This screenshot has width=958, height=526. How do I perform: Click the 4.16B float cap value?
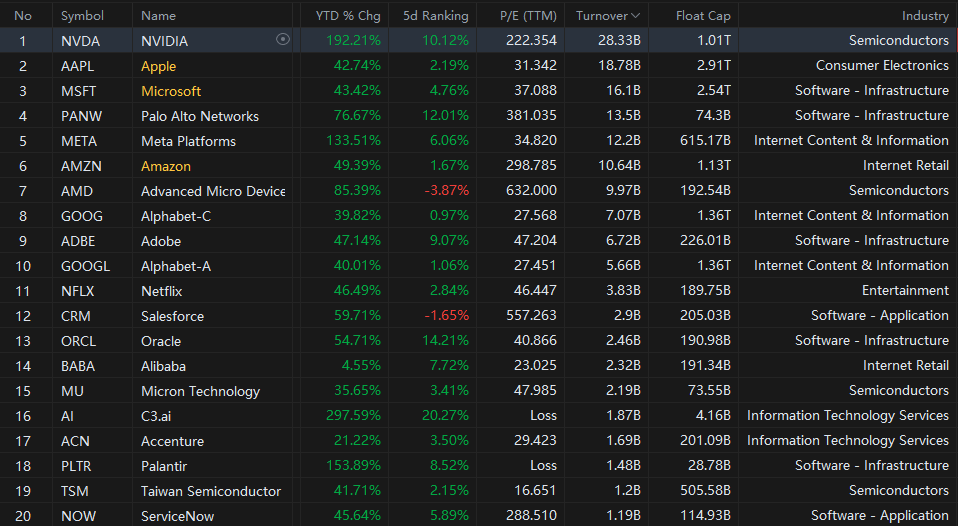(x=713, y=417)
